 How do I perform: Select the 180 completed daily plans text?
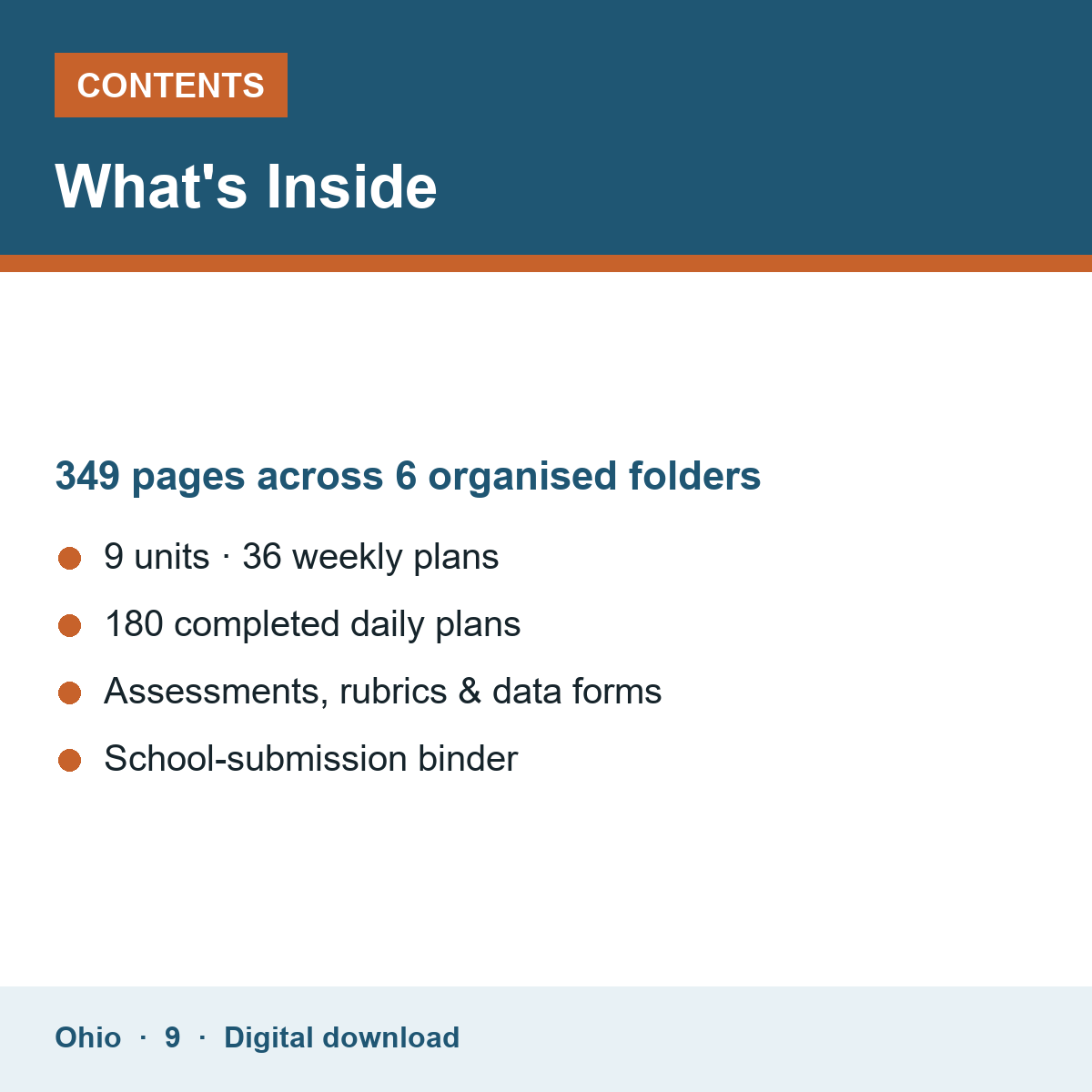click(312, 624)
